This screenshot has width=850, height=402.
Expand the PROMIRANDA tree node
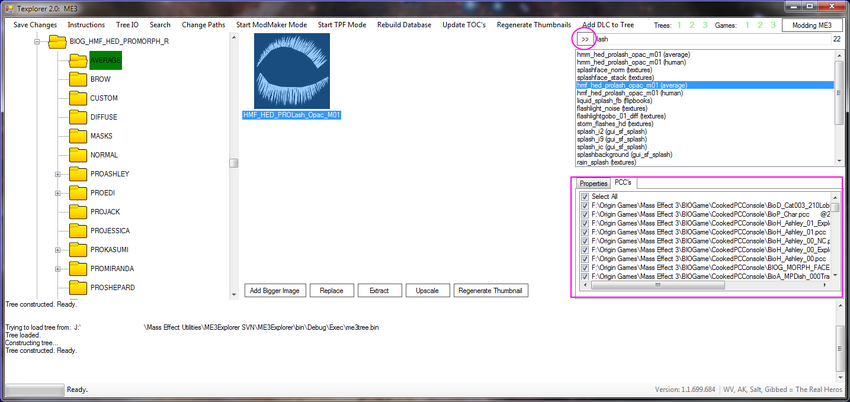[x=57, y=269]
